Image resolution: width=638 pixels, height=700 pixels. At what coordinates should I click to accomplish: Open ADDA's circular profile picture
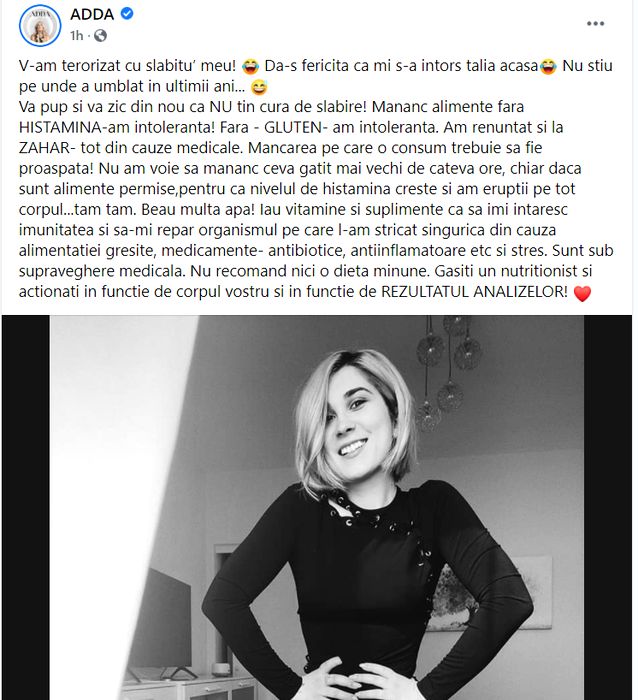[40, 25]
